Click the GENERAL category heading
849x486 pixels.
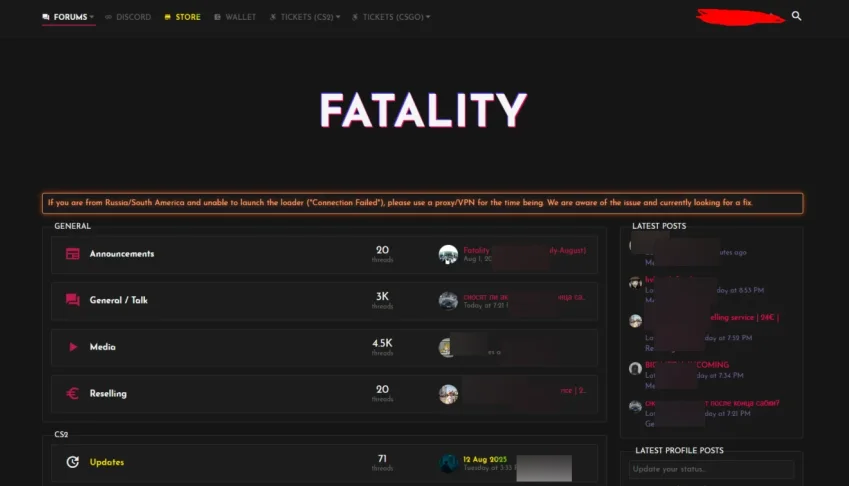[x=73, y=226]
